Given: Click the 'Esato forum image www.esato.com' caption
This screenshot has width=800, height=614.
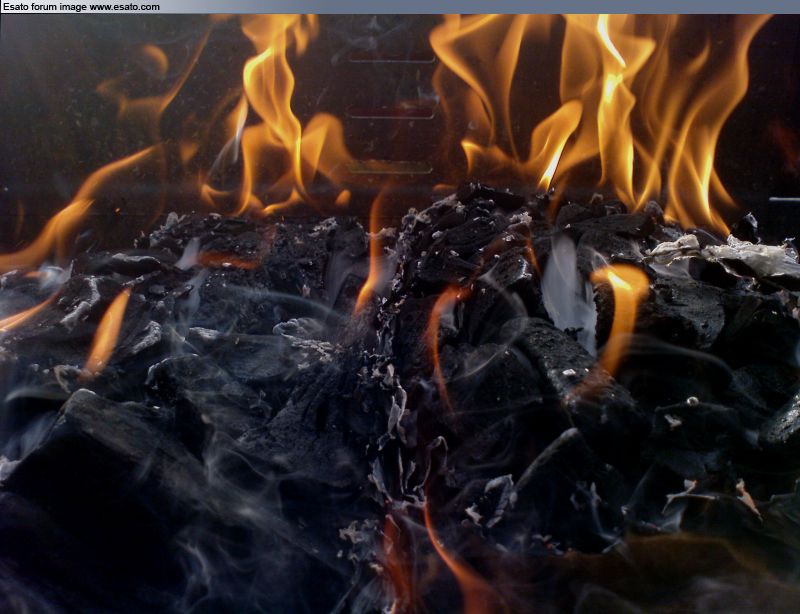Looking at the screenshot, I should pos(81,7).
